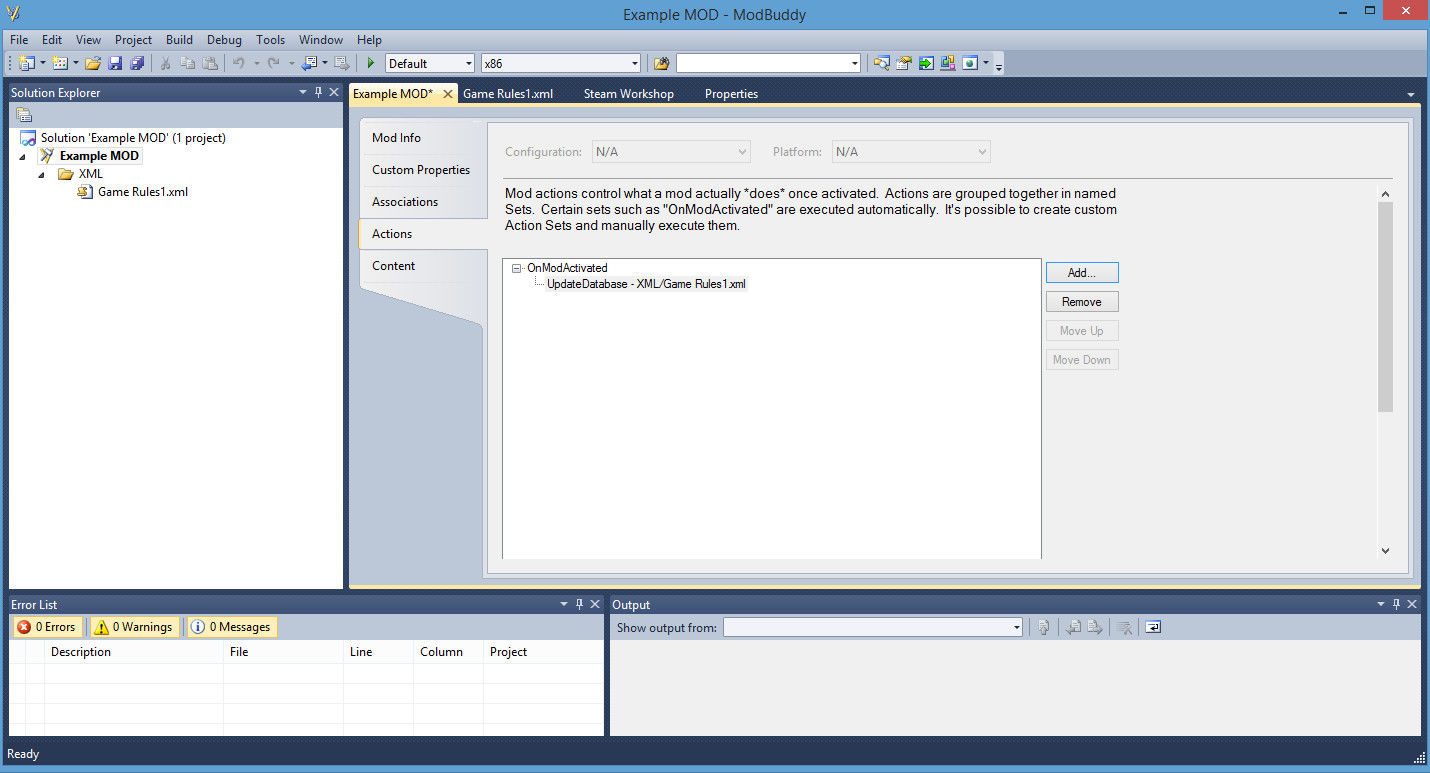The height and width of the screenshot is (773, 1430).
Task: Click the Add New Item toolbar icon
Action: click(x=60, y=63)
